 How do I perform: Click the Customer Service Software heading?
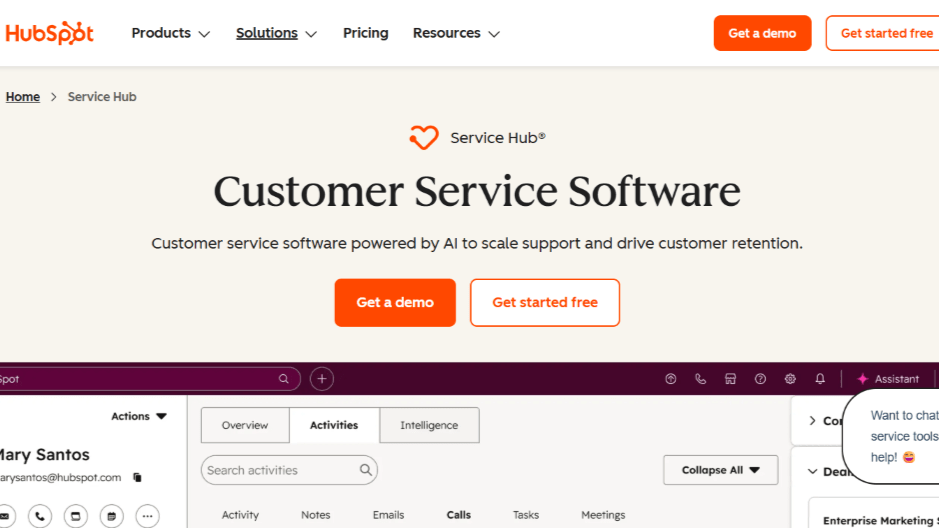(x=477, y=192)
